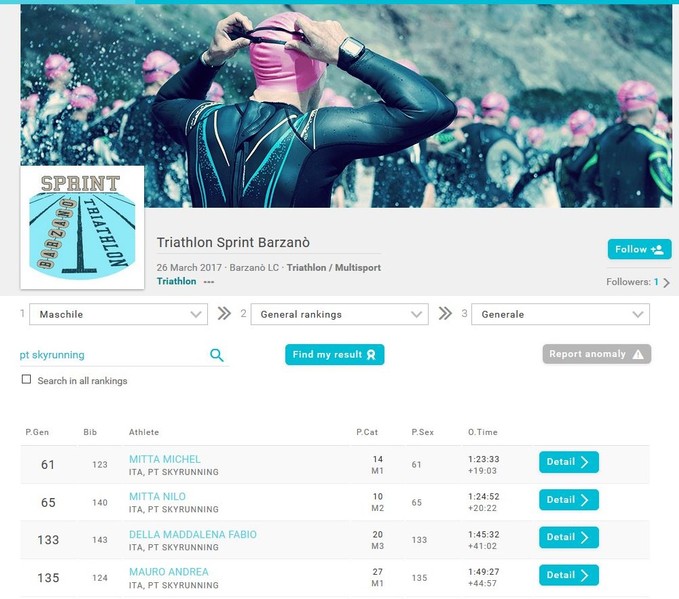The width and height of the screenshot is (679, 599).
Task: Open athlete MITTA MICHEL link
Action: [x=165, y=459]
